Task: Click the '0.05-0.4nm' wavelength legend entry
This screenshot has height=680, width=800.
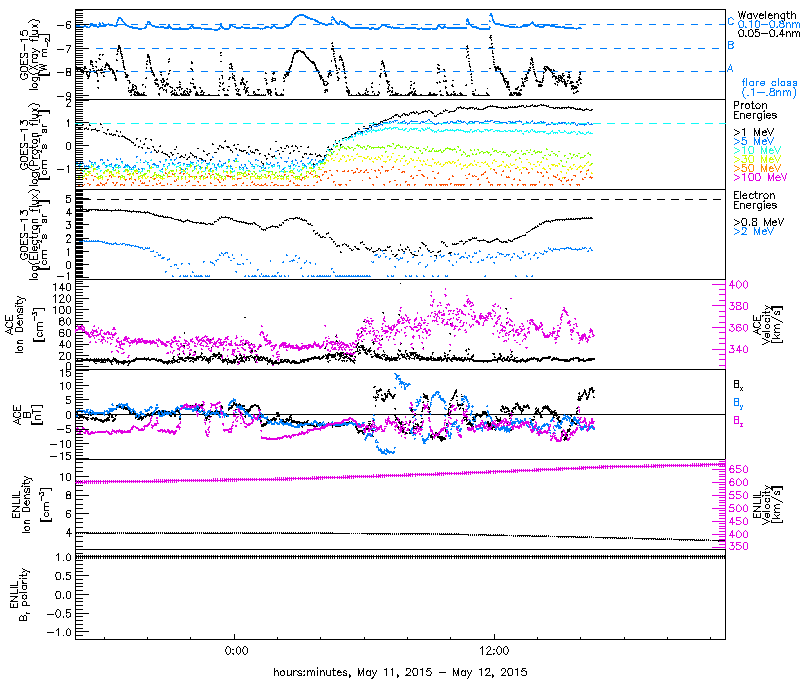Action: [x=768, y=33]
